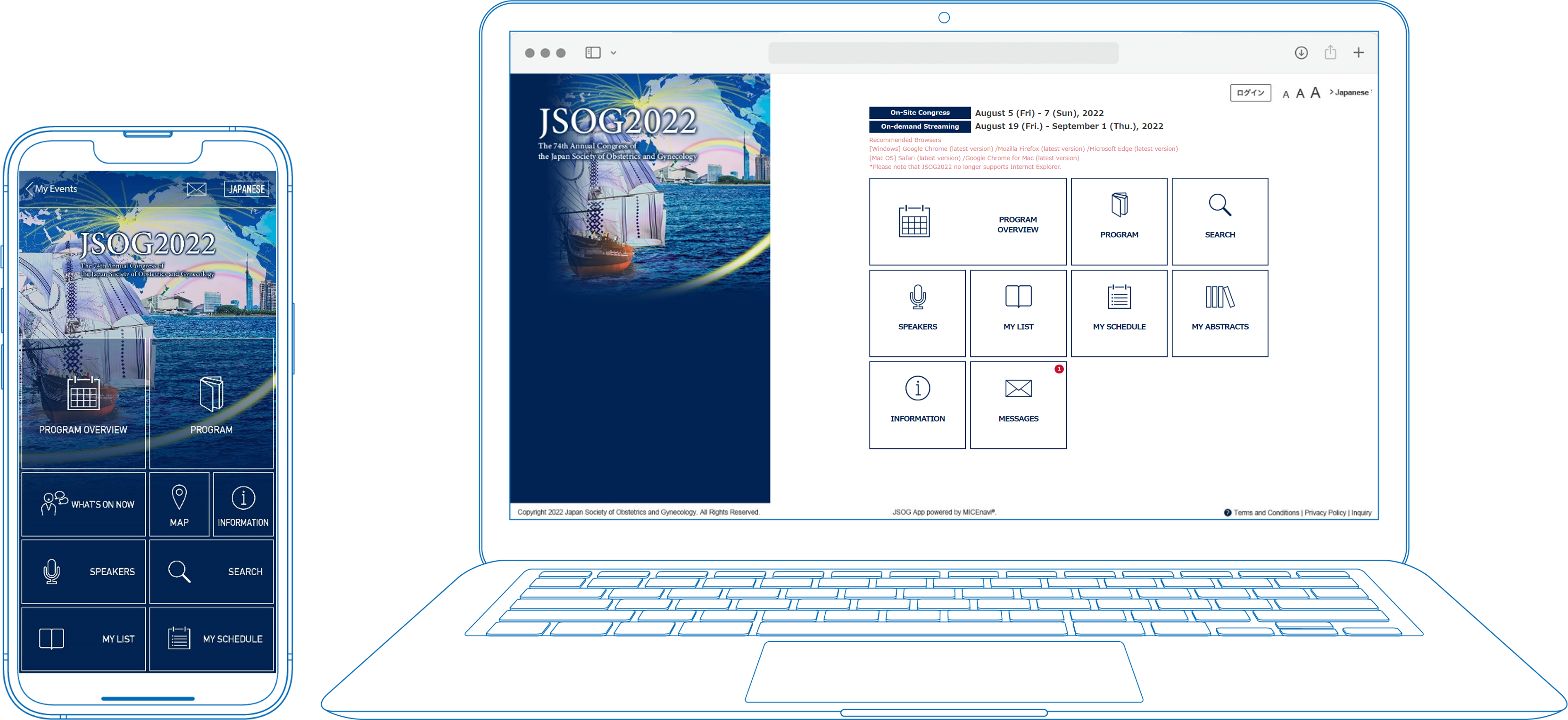Click the red message notification badge
Viewport: 1568px width, 720px height.
click(1059, 369)
